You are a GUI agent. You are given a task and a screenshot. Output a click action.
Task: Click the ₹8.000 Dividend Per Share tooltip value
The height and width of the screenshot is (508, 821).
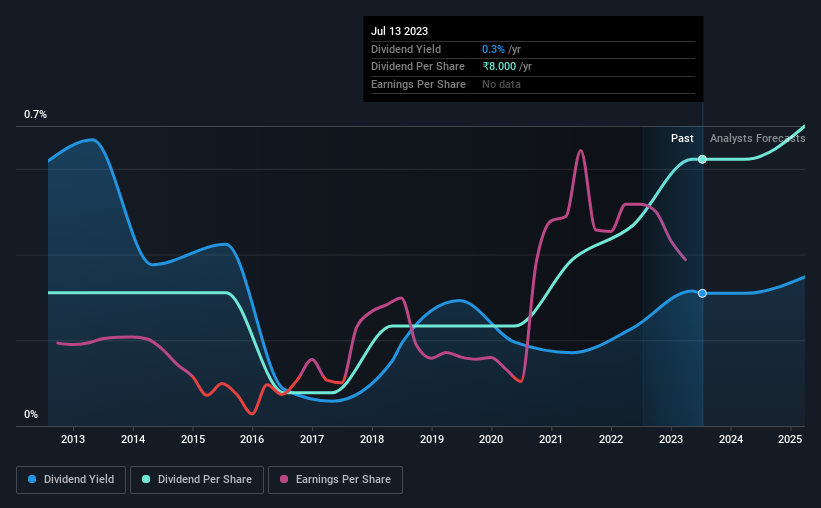click(499, 67)
